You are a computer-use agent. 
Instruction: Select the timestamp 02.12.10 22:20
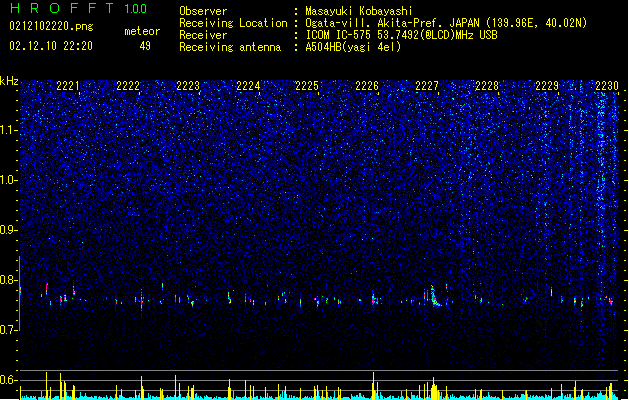(51, 46)
